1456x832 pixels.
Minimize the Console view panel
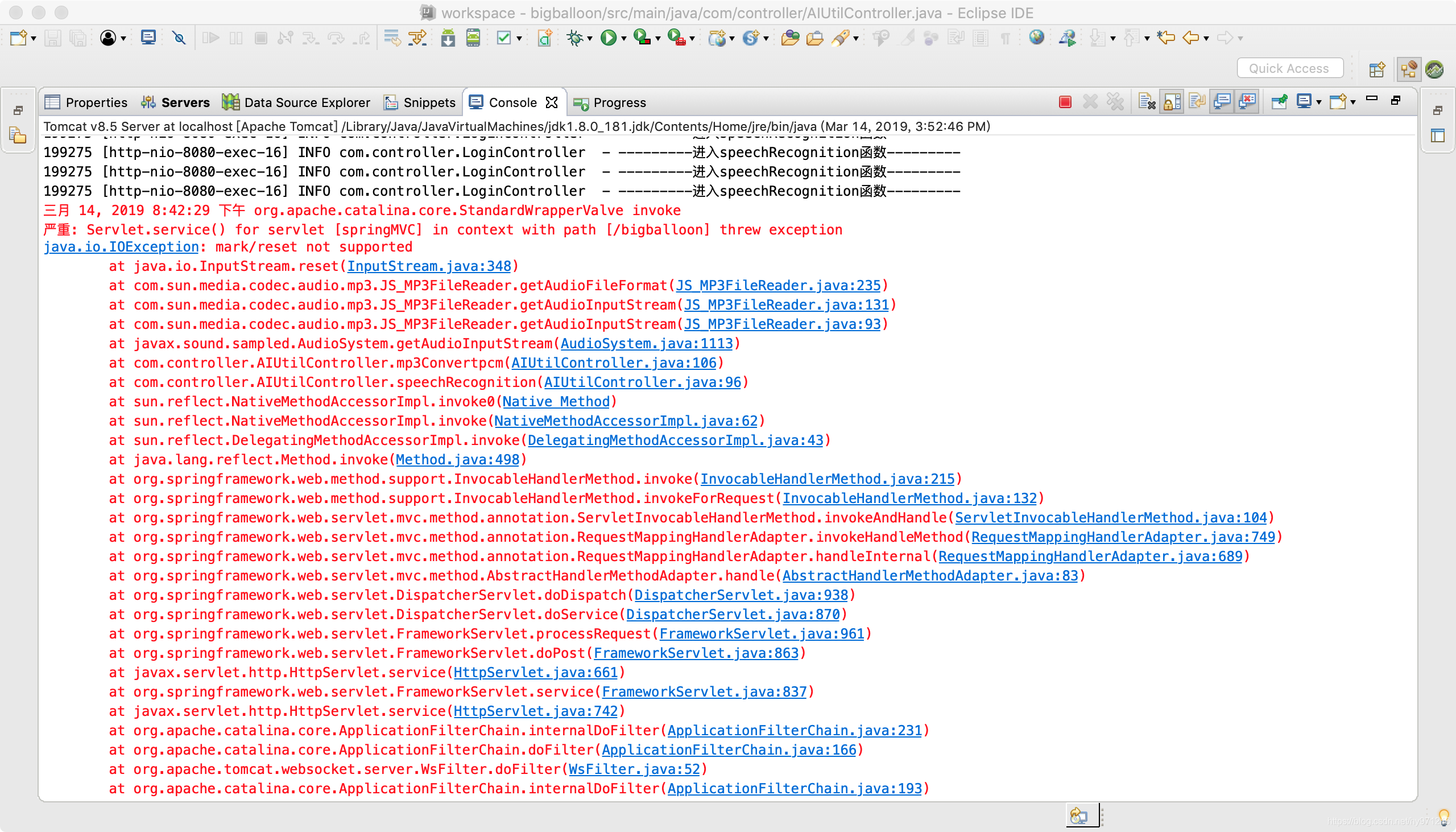pos(1371,100)
